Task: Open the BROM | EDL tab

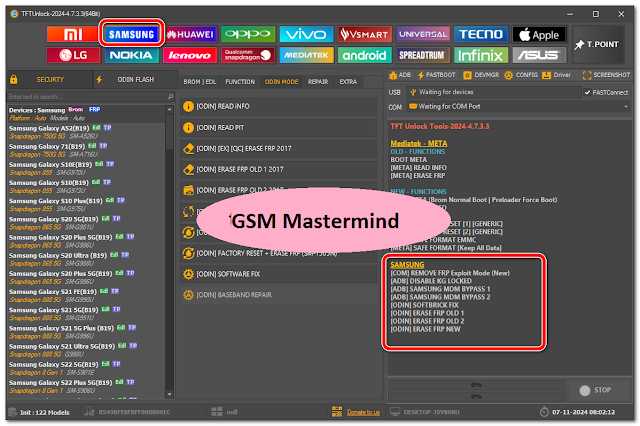Action: click(200, 82)
